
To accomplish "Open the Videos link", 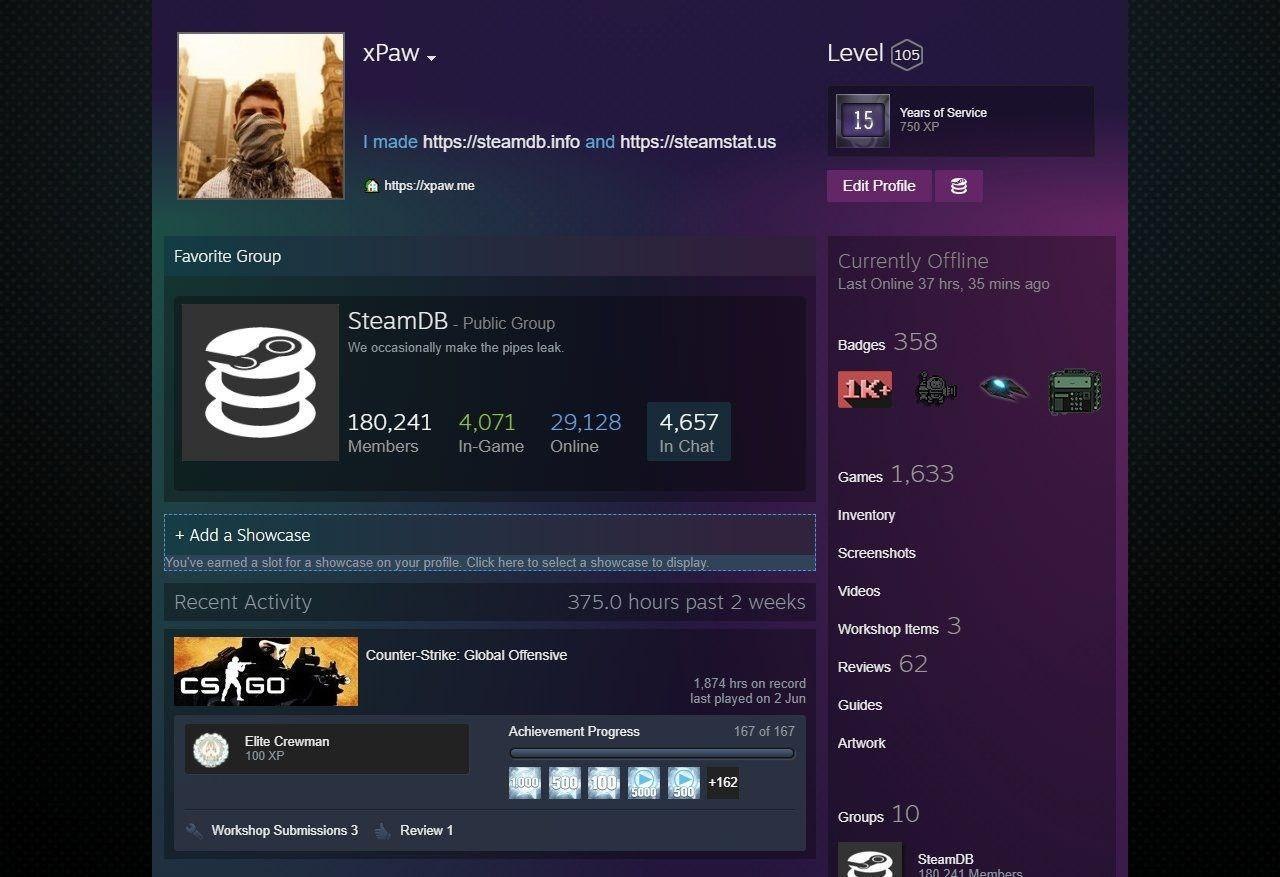I will click(859, 591).
